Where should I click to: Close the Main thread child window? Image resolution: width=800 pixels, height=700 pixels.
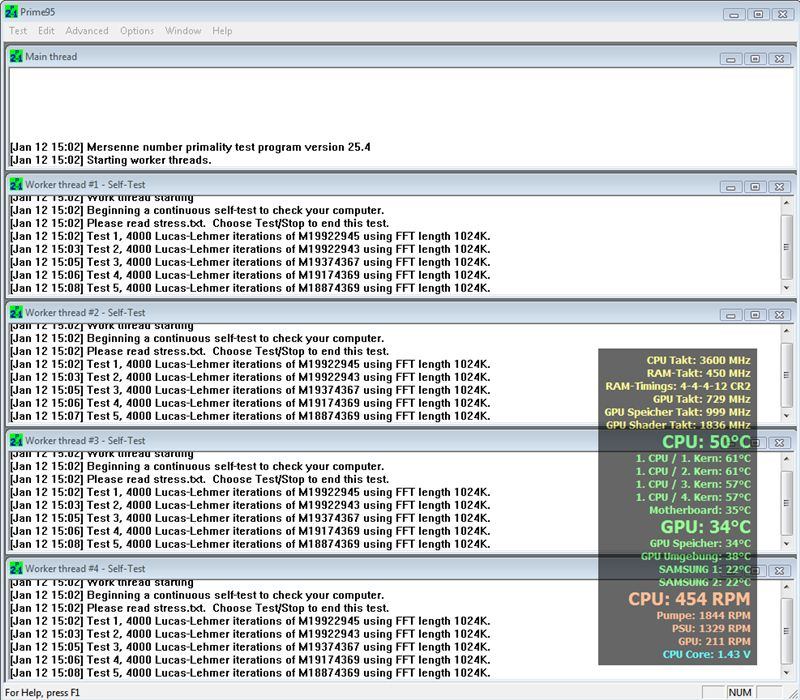[780, 59]
